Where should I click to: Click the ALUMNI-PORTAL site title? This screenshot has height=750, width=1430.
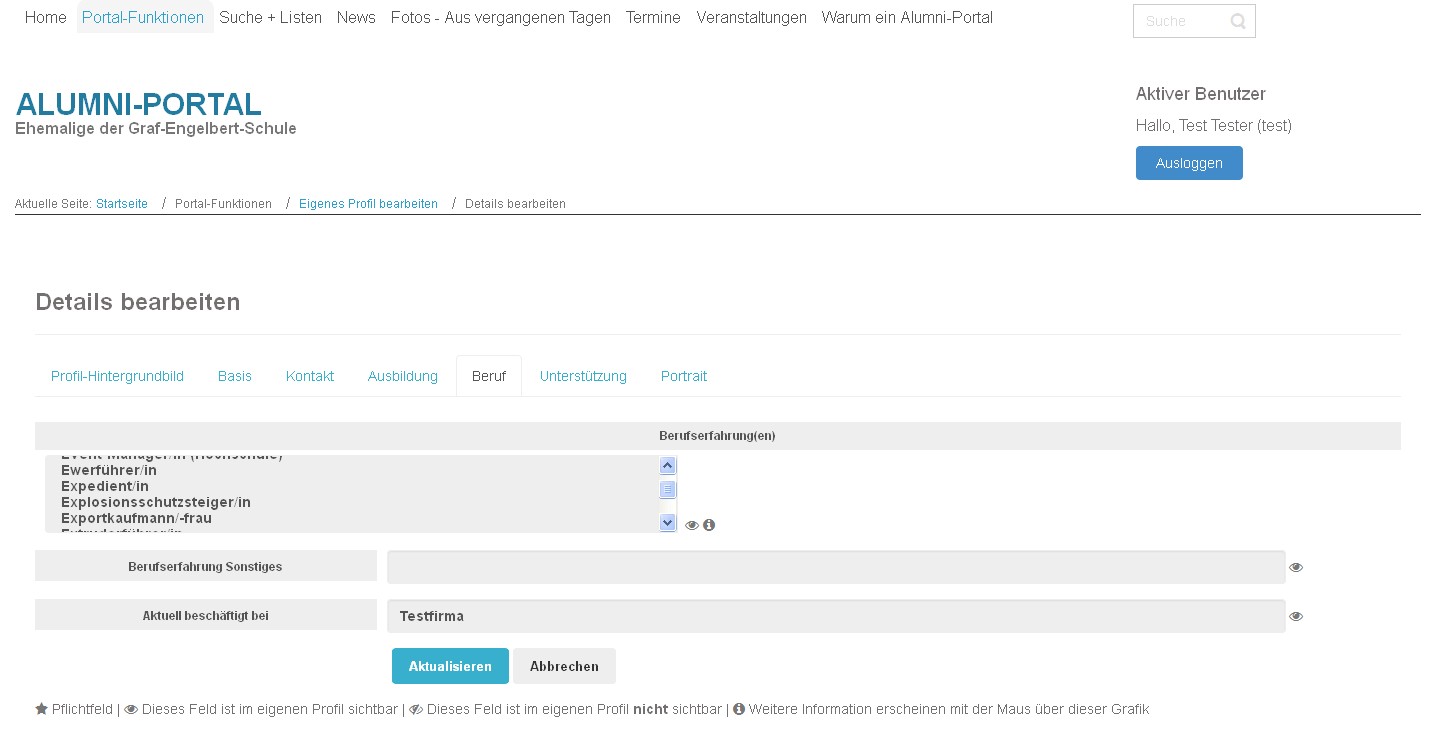138,104
